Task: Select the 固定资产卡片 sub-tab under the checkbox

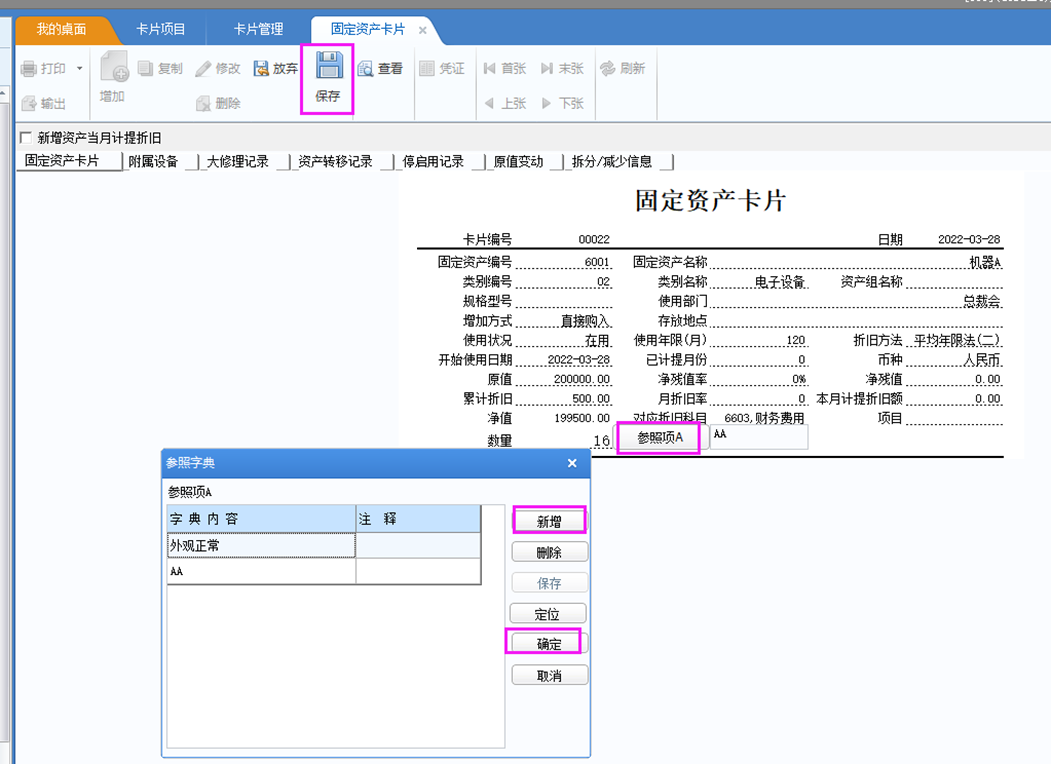Action: click(x=62, y=161)
